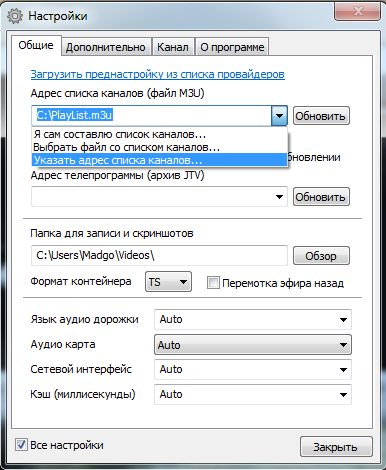Uncheck the Все настройки checkbox
Viewport: 386px width, 470px height.
(x=21, y=445)
